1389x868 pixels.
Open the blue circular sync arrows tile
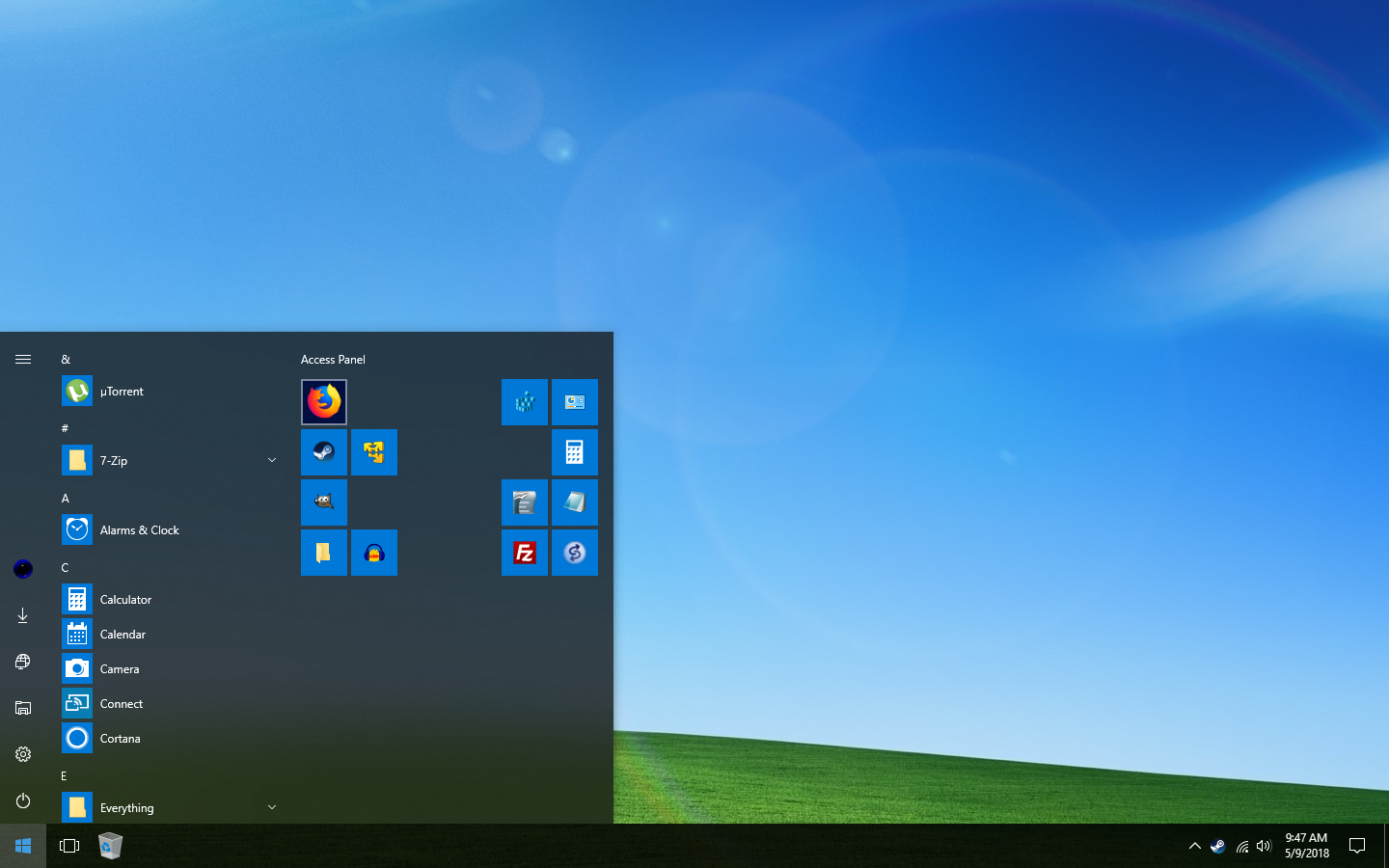click(x=575, y=553)
